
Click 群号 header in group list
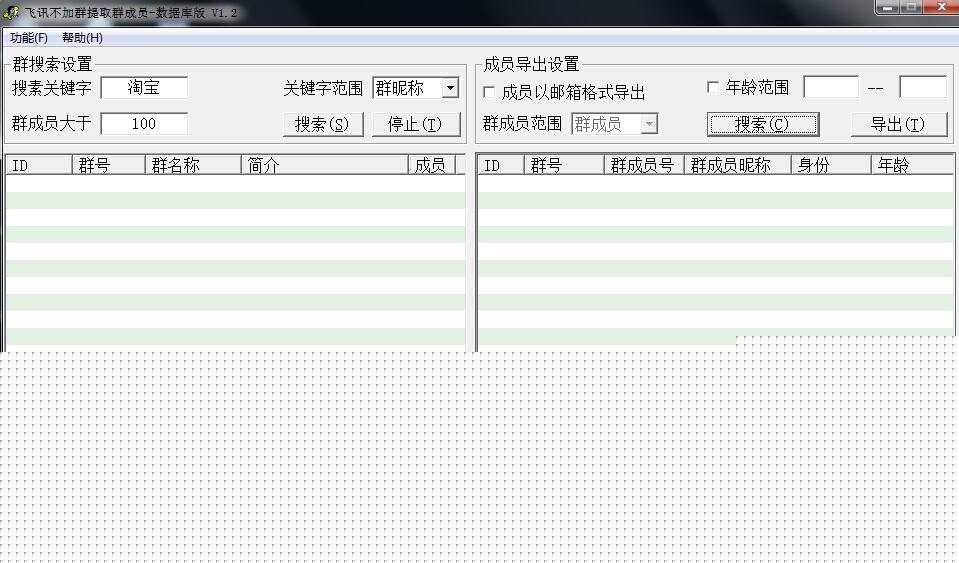tap(108, 165)
